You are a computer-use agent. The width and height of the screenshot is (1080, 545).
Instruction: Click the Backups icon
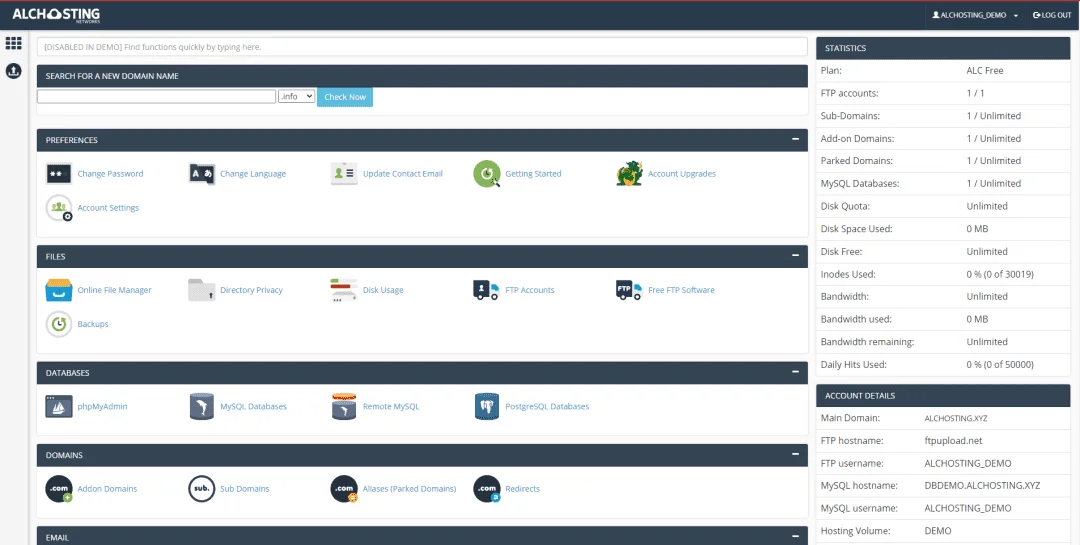click(x=59, y=324)
